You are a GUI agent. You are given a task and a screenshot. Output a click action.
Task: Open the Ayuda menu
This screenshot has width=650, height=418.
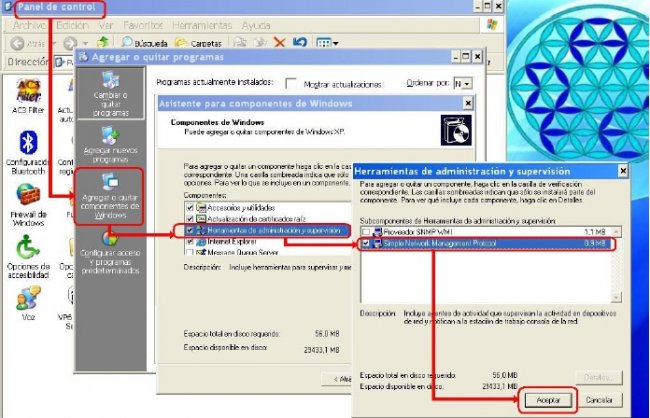(x=256, y=25)
